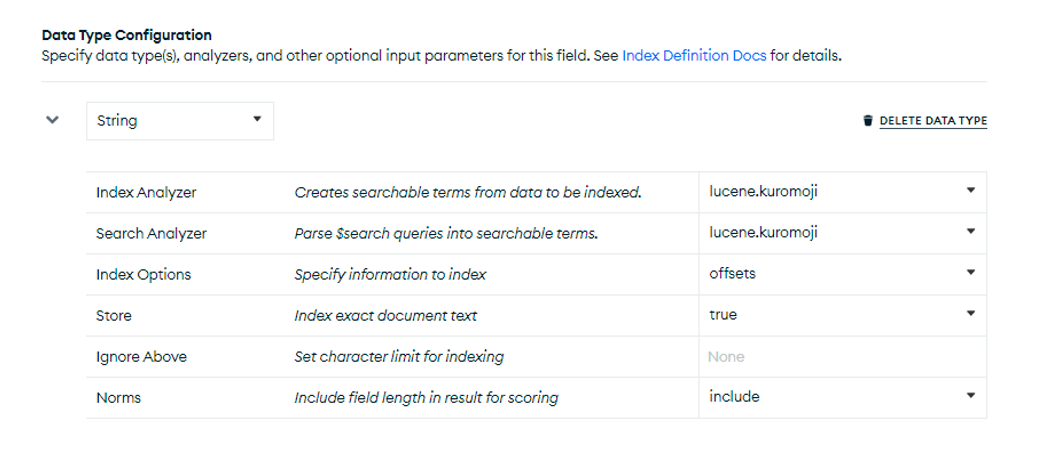This screenshot has height=453, width=1037.
Task: Click the Store row dropdown arrow
Action: 970,313
